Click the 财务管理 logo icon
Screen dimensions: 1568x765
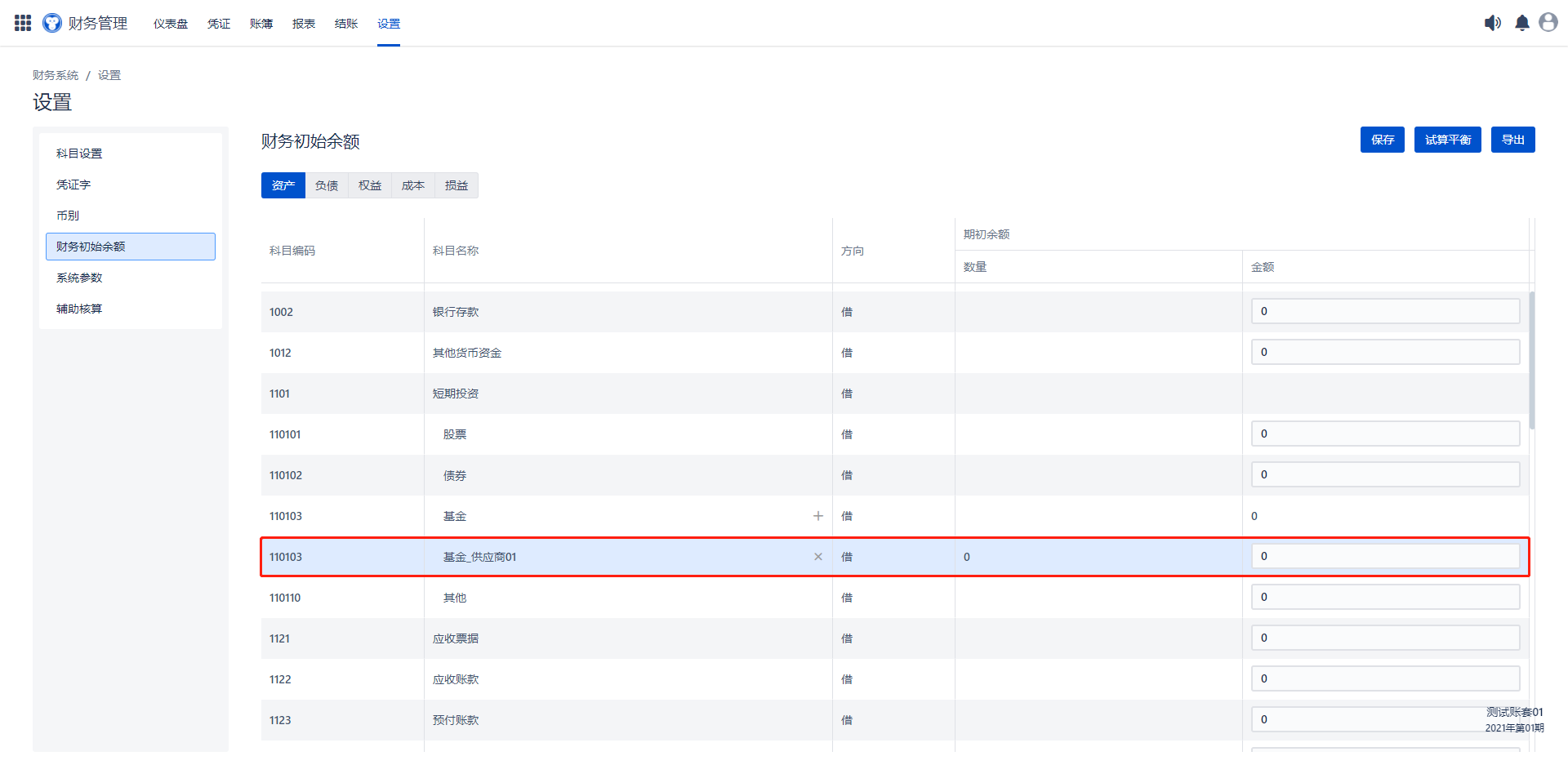52,23
